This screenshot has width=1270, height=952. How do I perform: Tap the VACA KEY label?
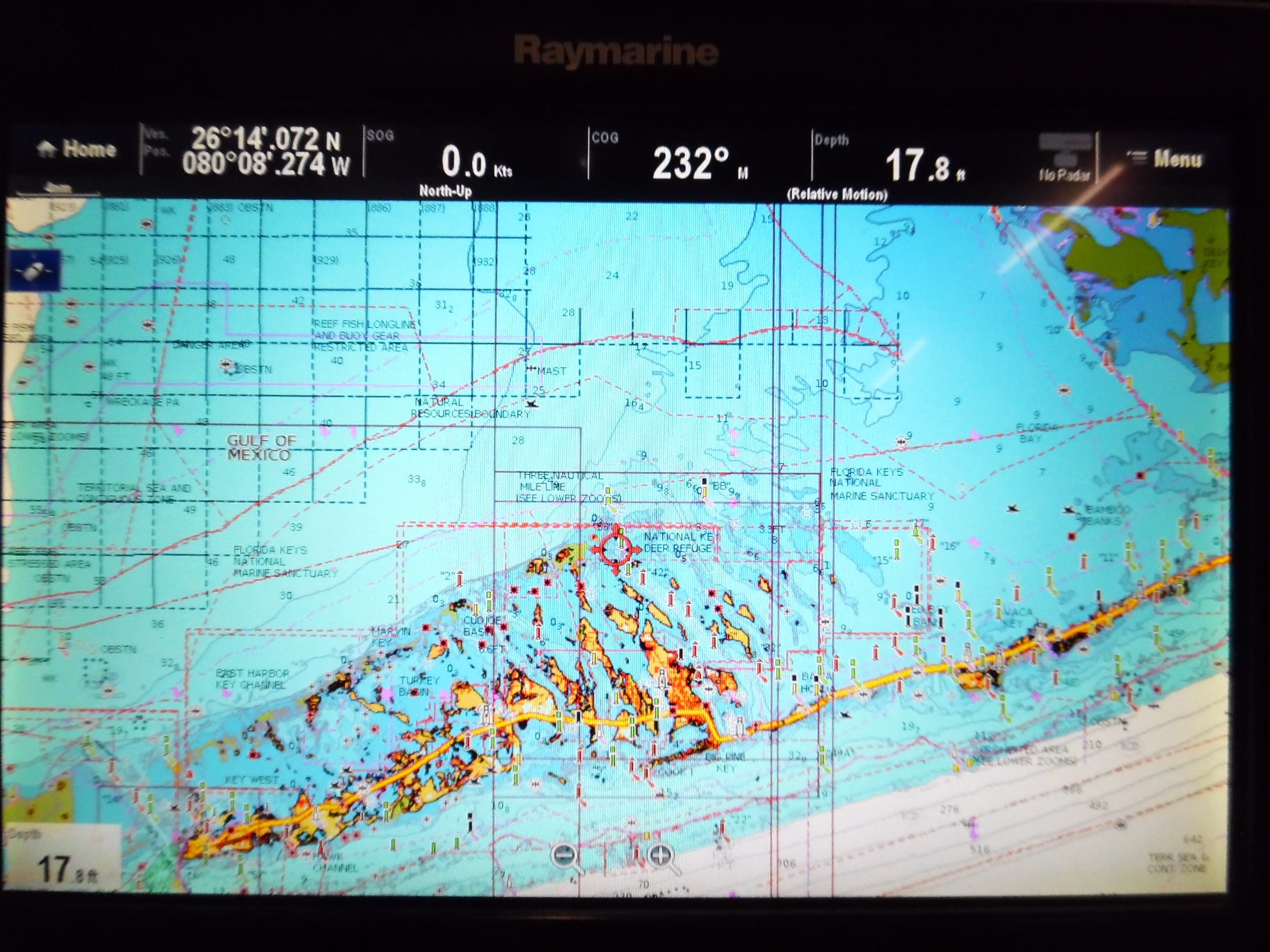click(1017, 617)
